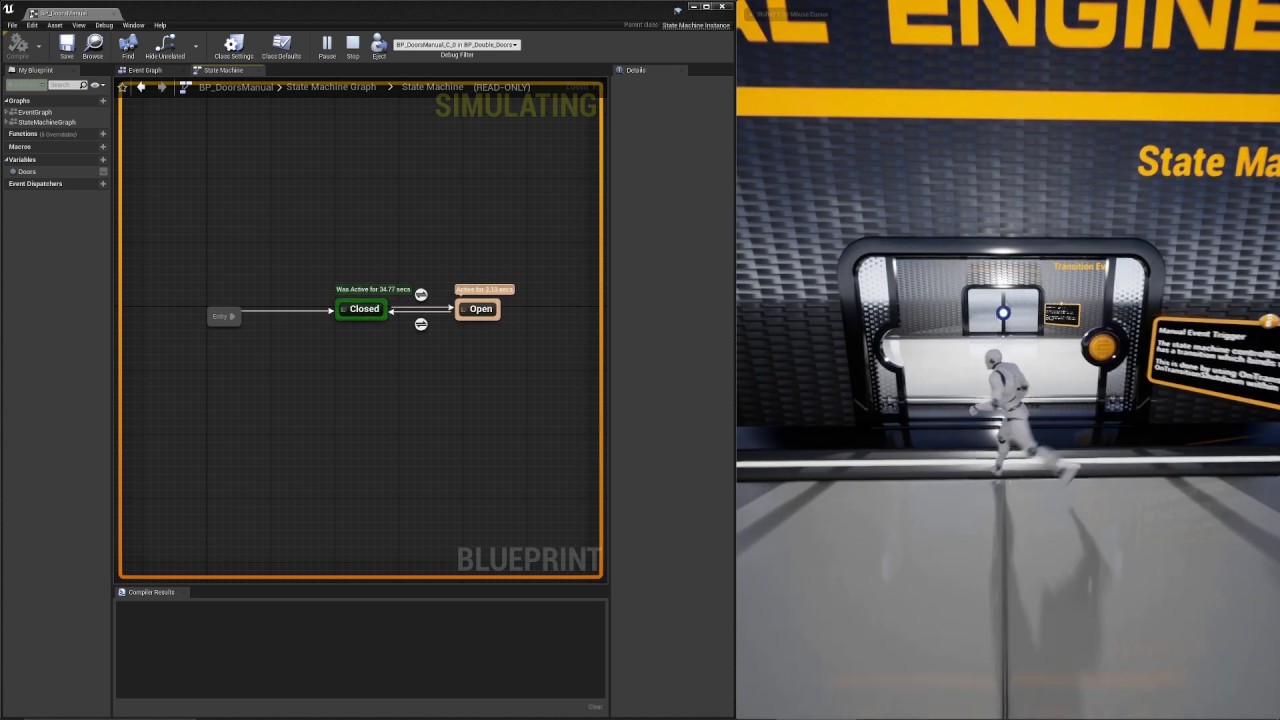1280x720 pixels.
Task: Toggle Hide Unrelated nodes
Action: (165, 46)
